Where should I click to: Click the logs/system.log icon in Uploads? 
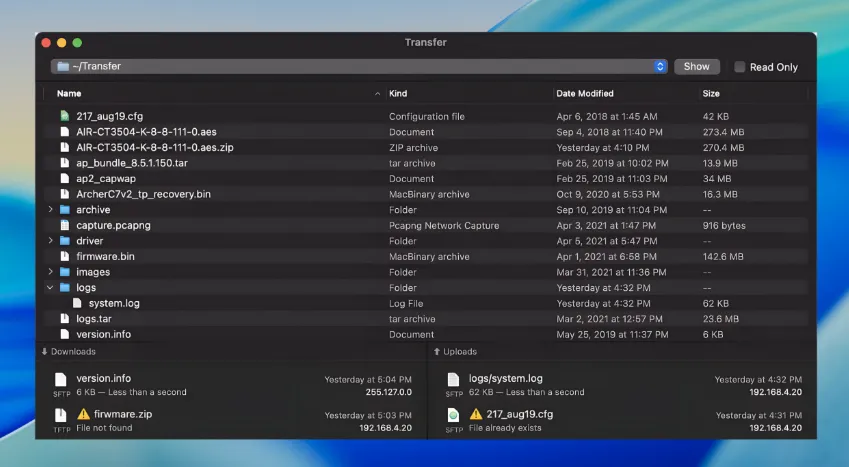453,379
